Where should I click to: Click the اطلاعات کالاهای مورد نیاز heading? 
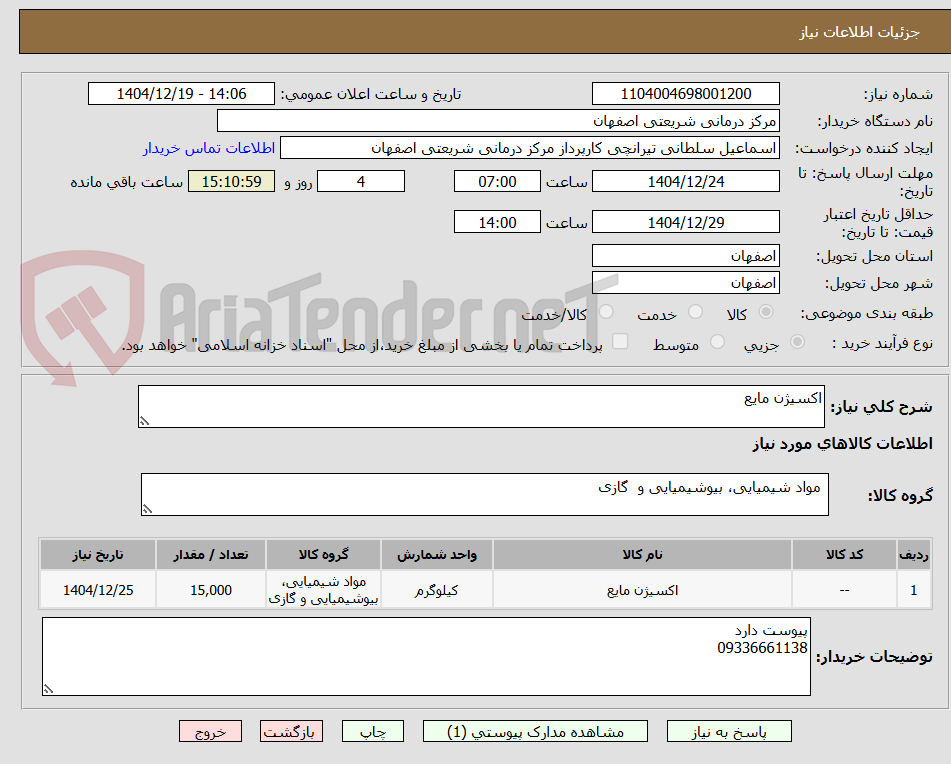pos(842,444)
